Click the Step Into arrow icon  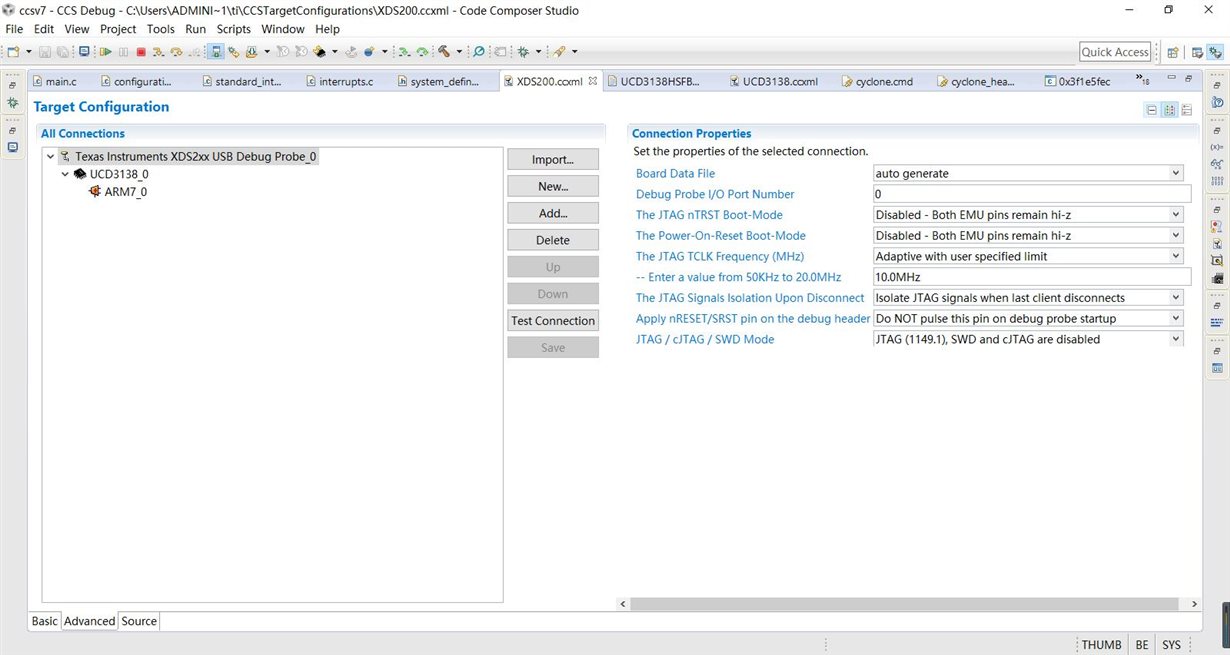click(x=158, y=51)
